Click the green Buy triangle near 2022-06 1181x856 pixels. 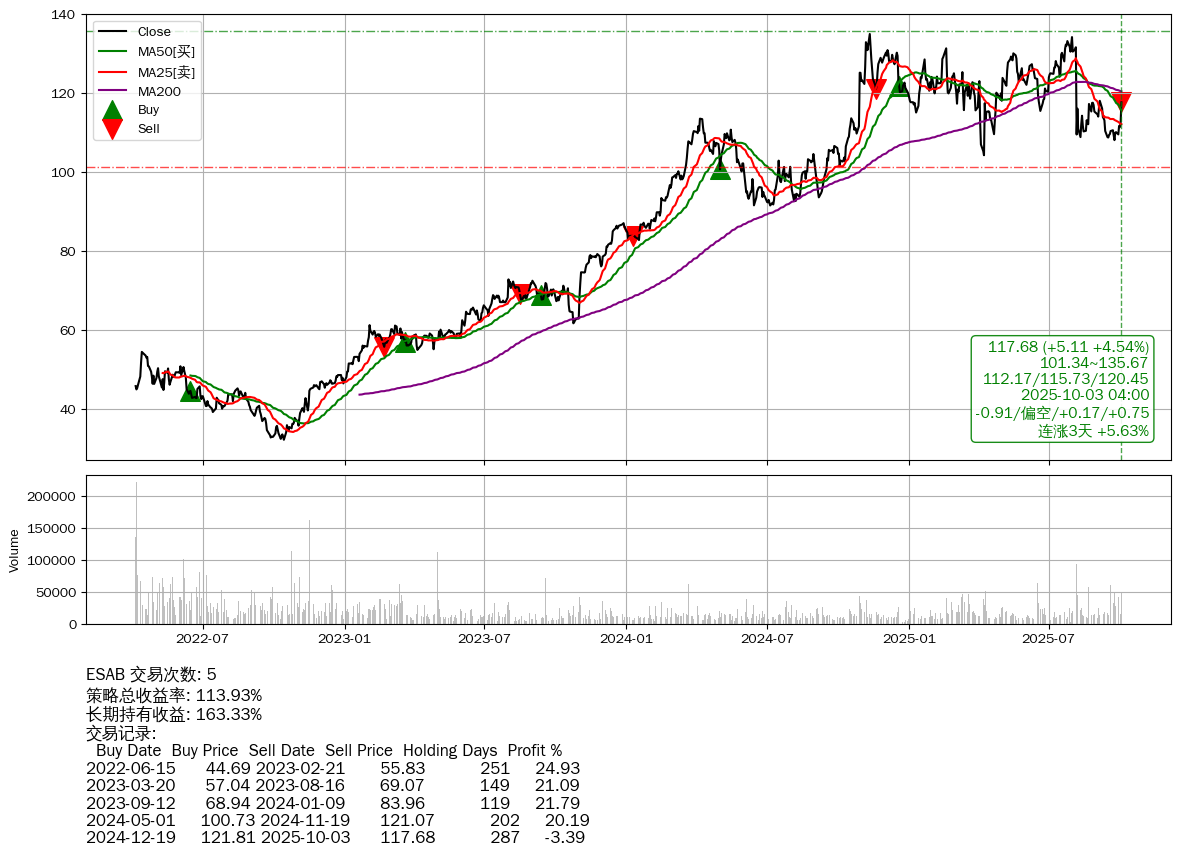pos(190,392)
